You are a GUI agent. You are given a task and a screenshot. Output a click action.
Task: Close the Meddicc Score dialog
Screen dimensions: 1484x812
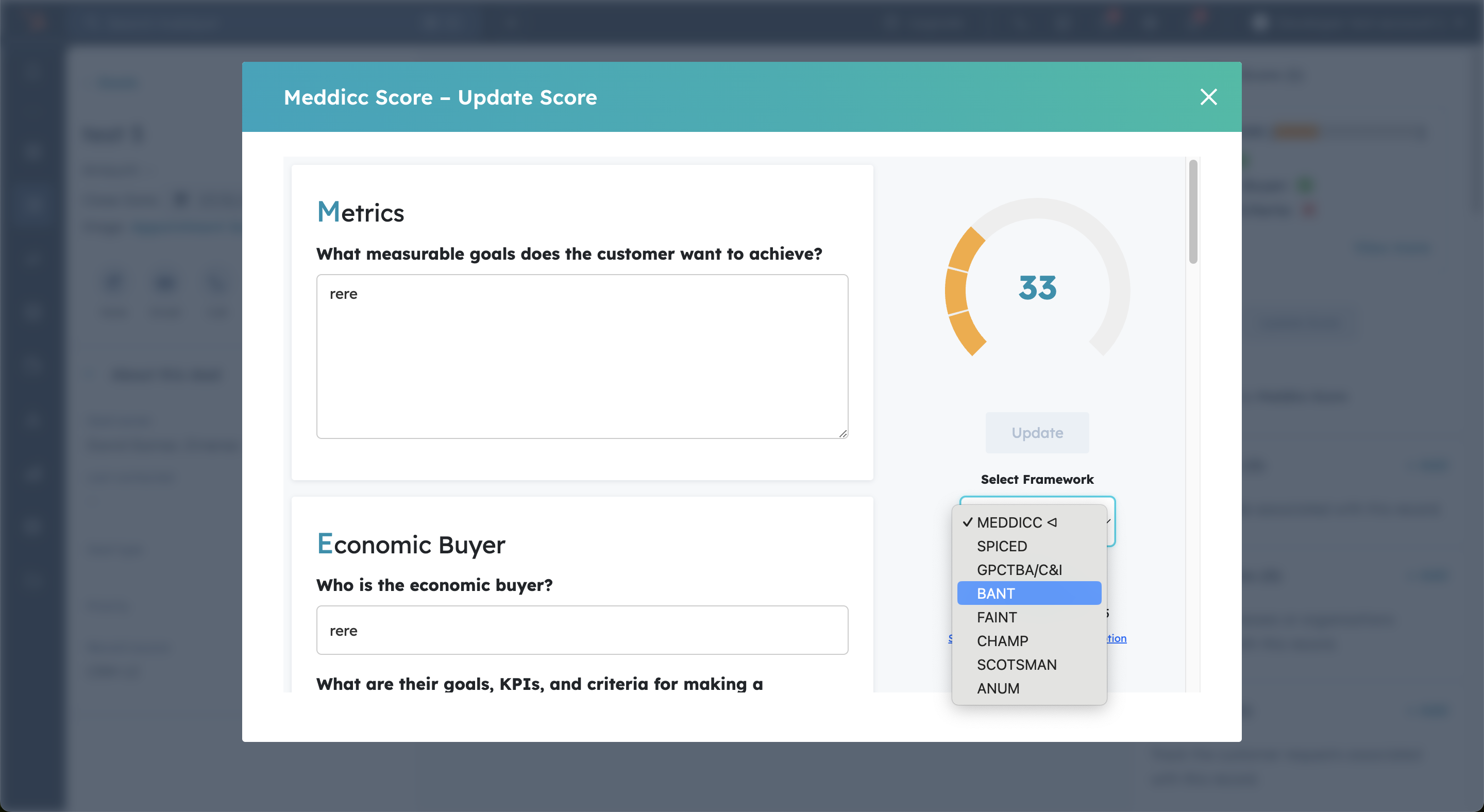point(1208,97)
